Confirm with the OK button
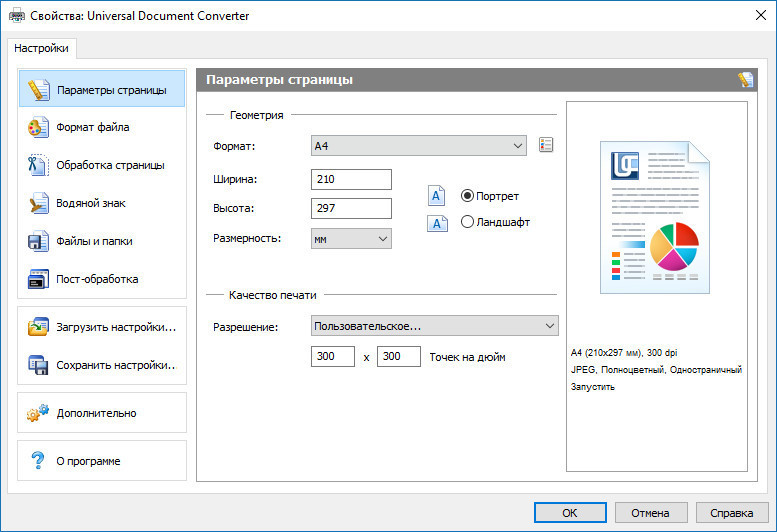The height and width of the screenshot is (532, 777). click(x=570, y=513)
